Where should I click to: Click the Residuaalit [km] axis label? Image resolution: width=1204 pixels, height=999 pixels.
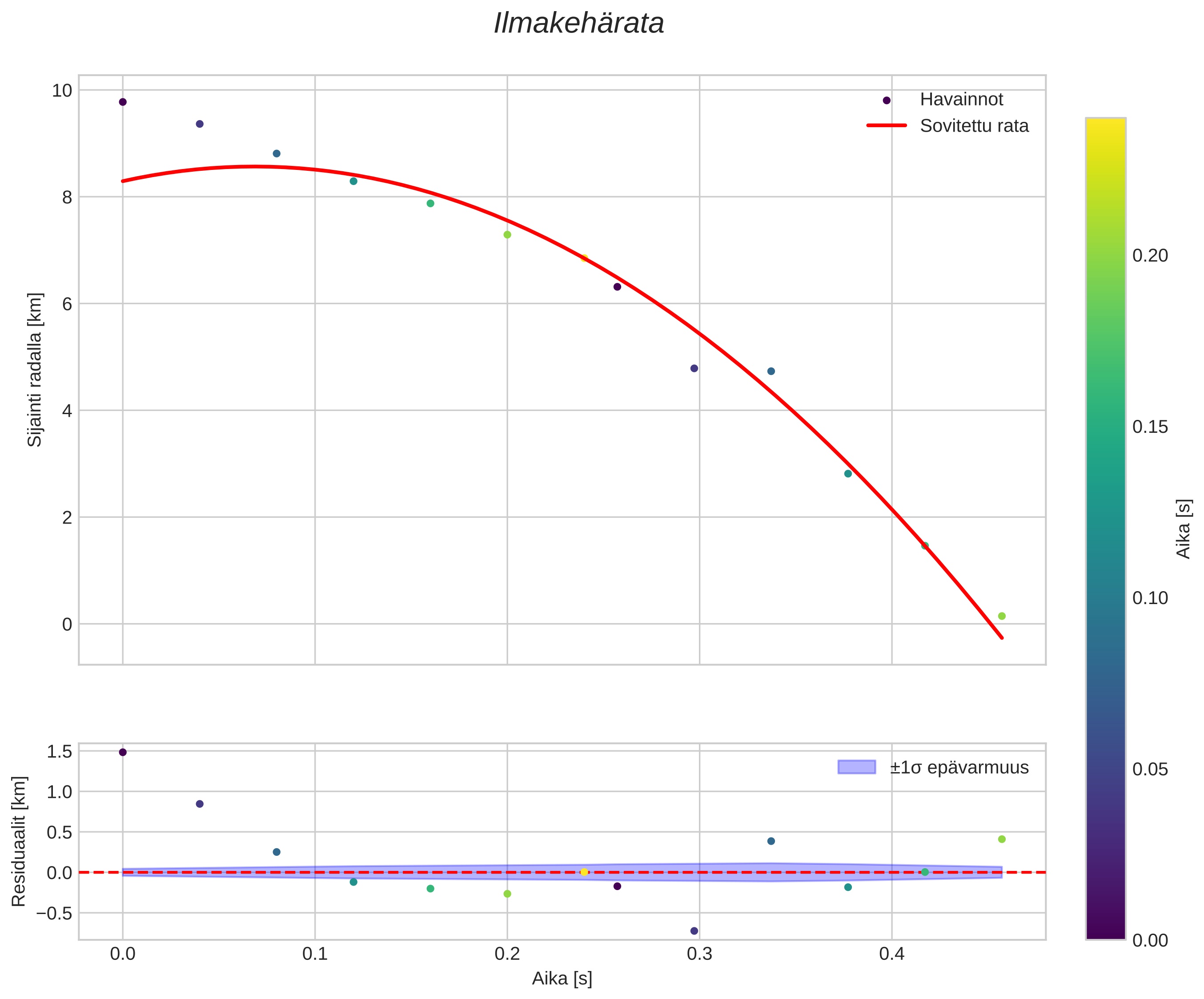(19, 841)
